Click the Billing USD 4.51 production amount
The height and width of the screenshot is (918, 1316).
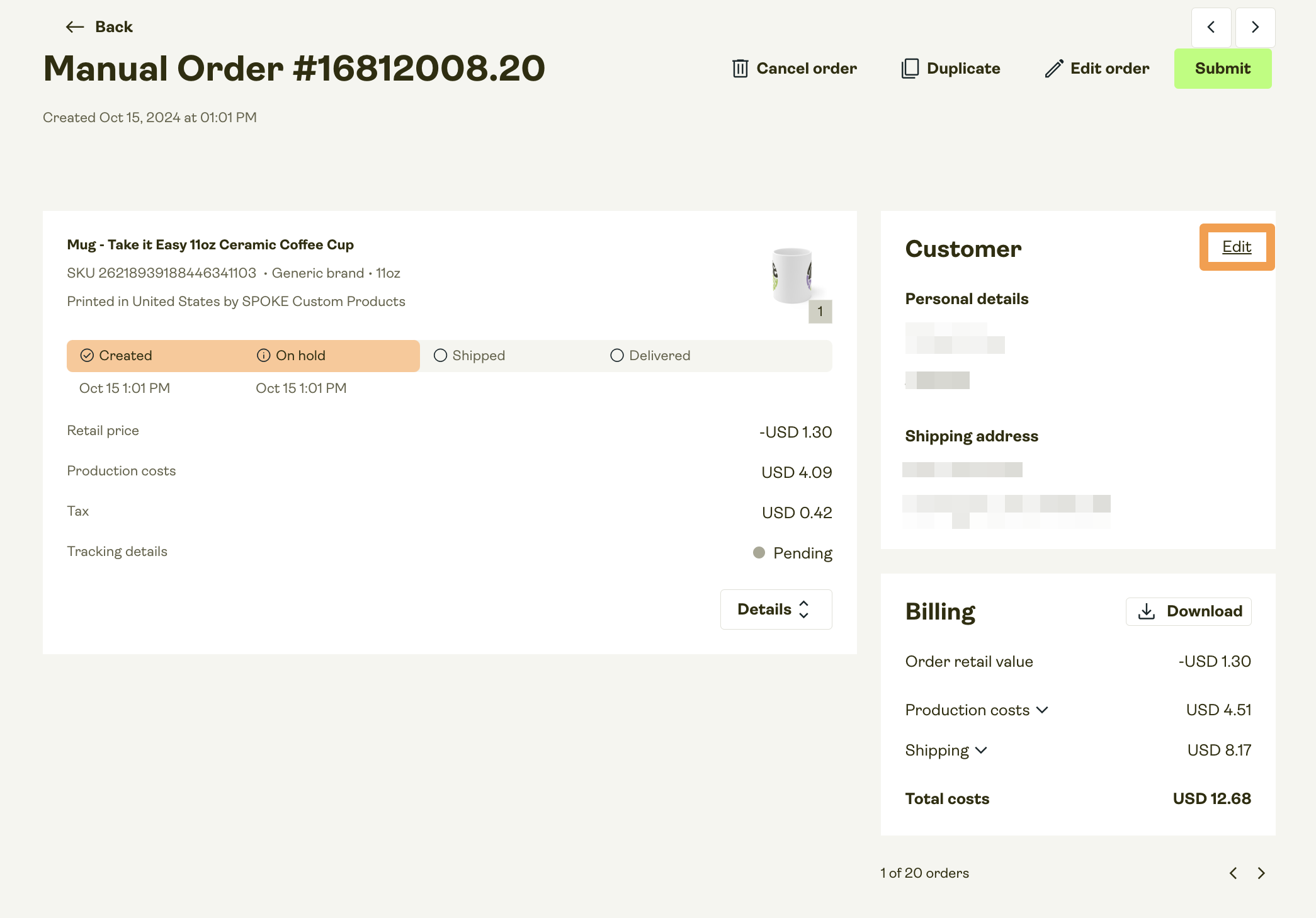coord(1218,710)
